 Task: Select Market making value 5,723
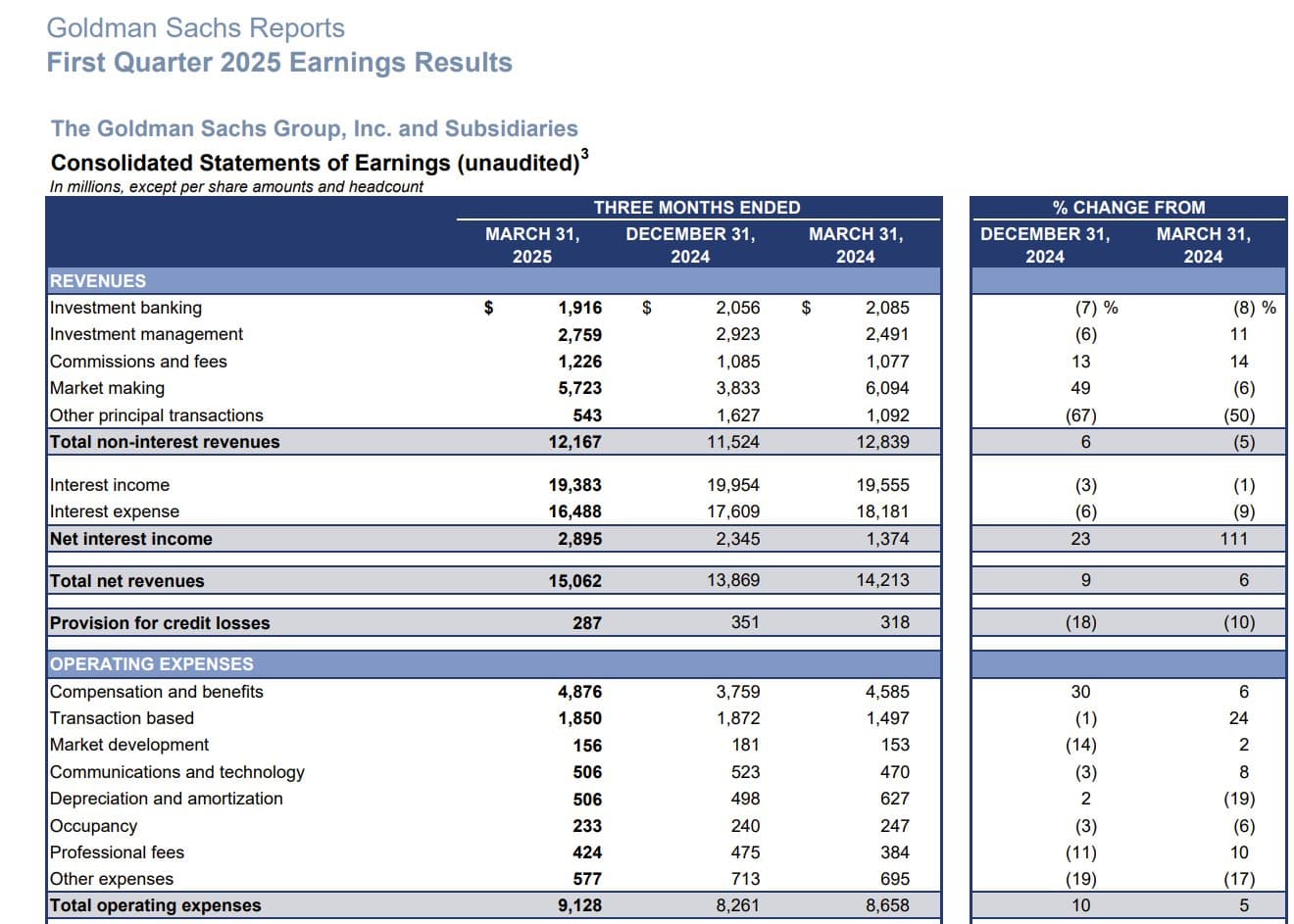point(580,389)
